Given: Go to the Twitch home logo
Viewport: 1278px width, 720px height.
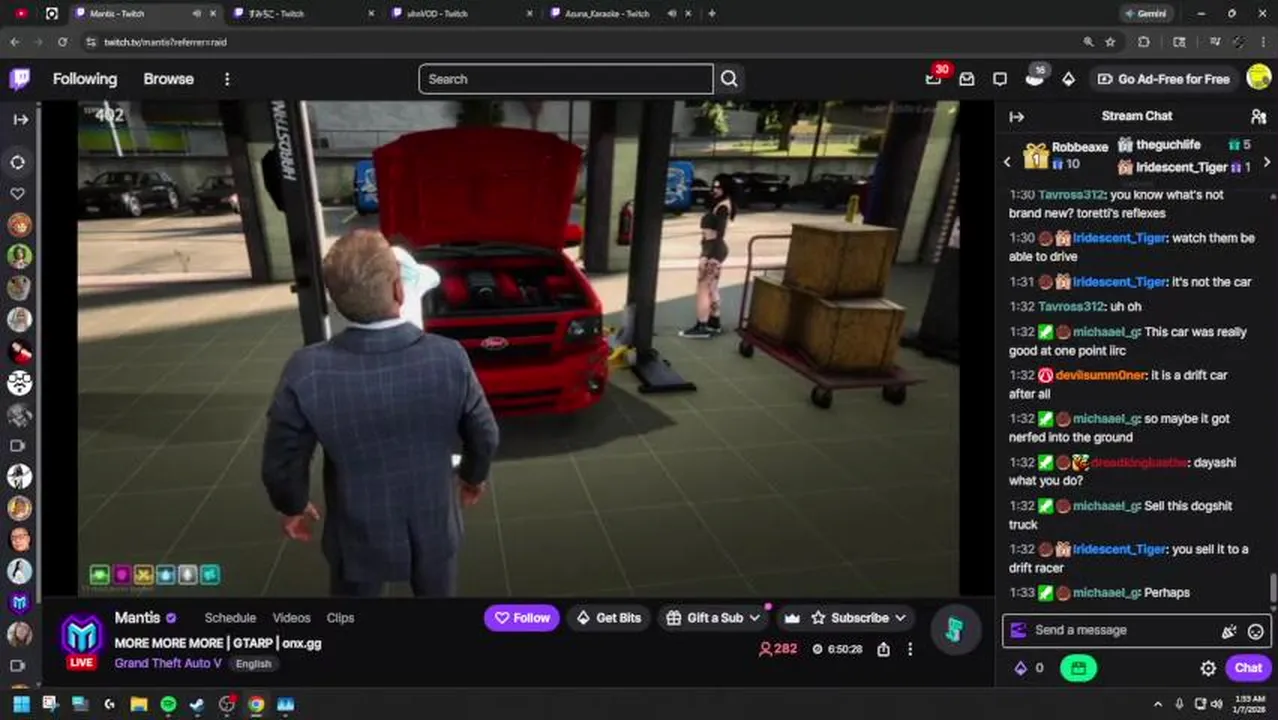Looking at the screenshot, I should tap(19, 79).
